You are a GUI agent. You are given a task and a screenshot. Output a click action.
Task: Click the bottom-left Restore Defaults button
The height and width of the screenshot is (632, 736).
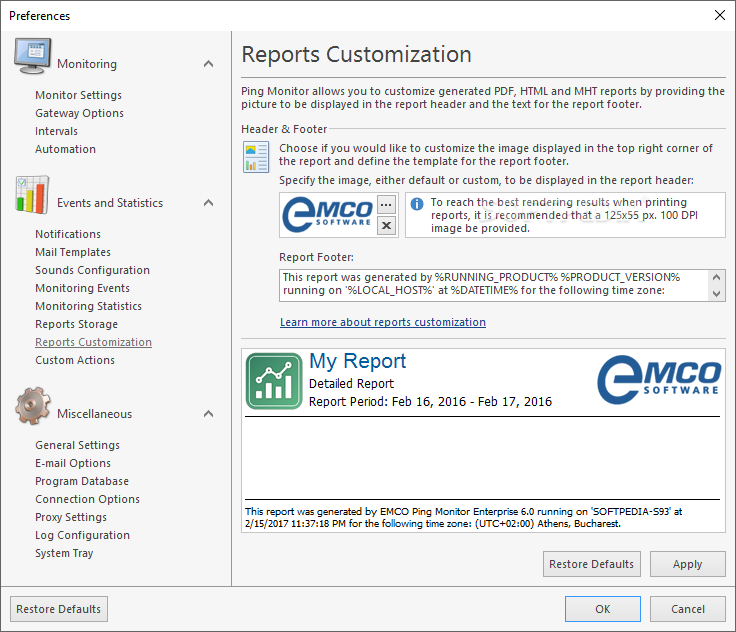59,609
